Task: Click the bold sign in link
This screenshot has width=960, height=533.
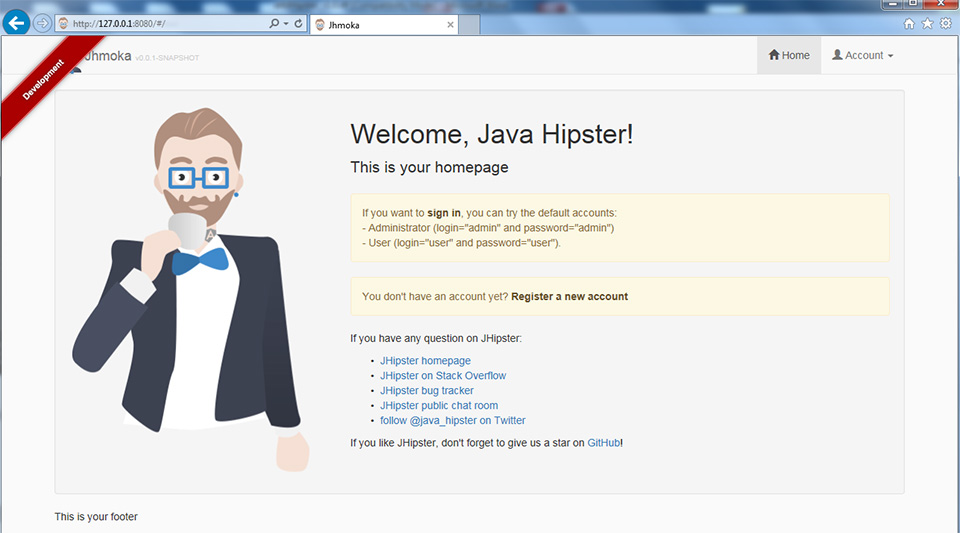Action: coord(444,213)
